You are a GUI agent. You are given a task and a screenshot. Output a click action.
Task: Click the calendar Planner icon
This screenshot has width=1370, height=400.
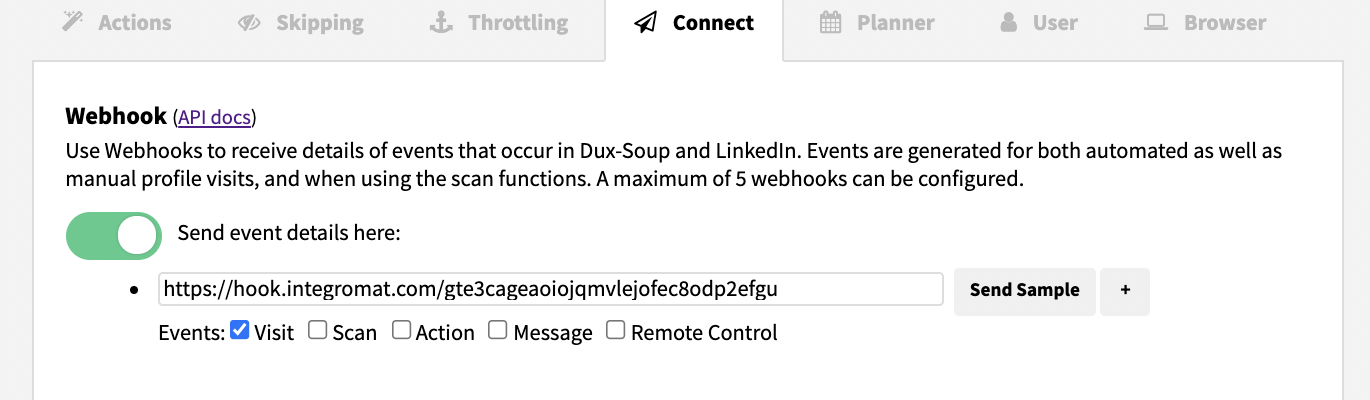coord(831,22)
